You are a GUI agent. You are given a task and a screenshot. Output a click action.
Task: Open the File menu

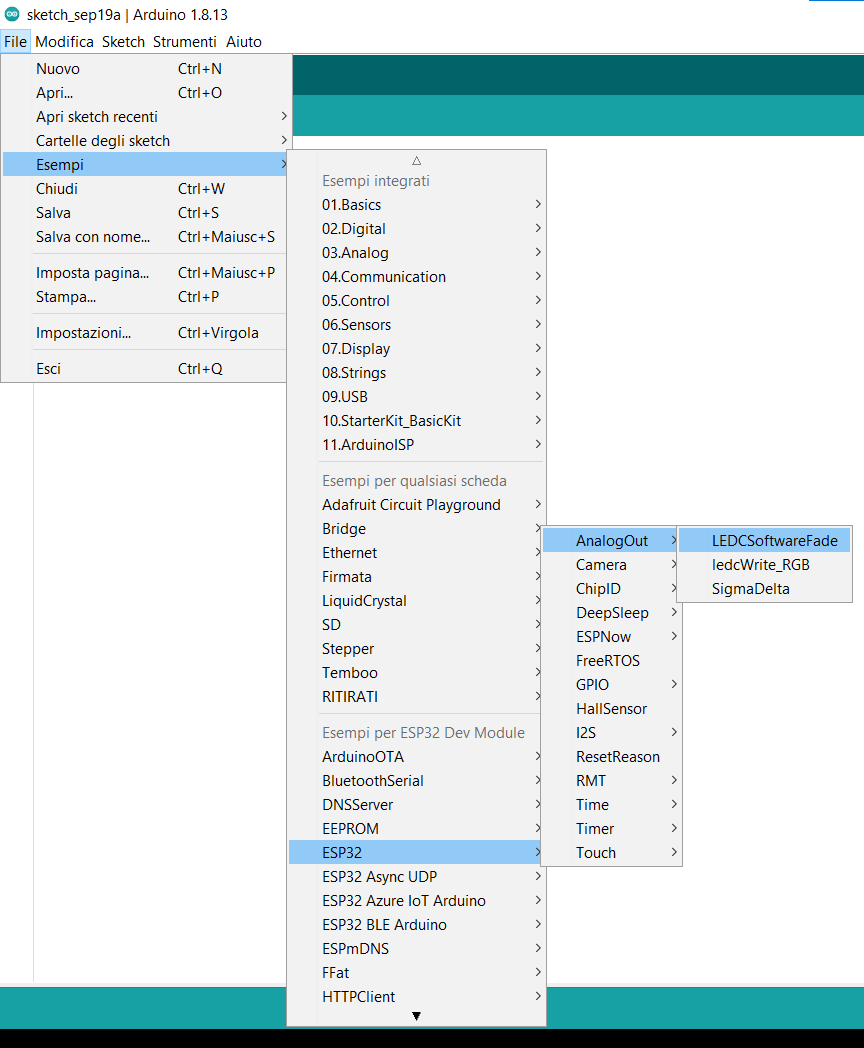click(15, 41)
